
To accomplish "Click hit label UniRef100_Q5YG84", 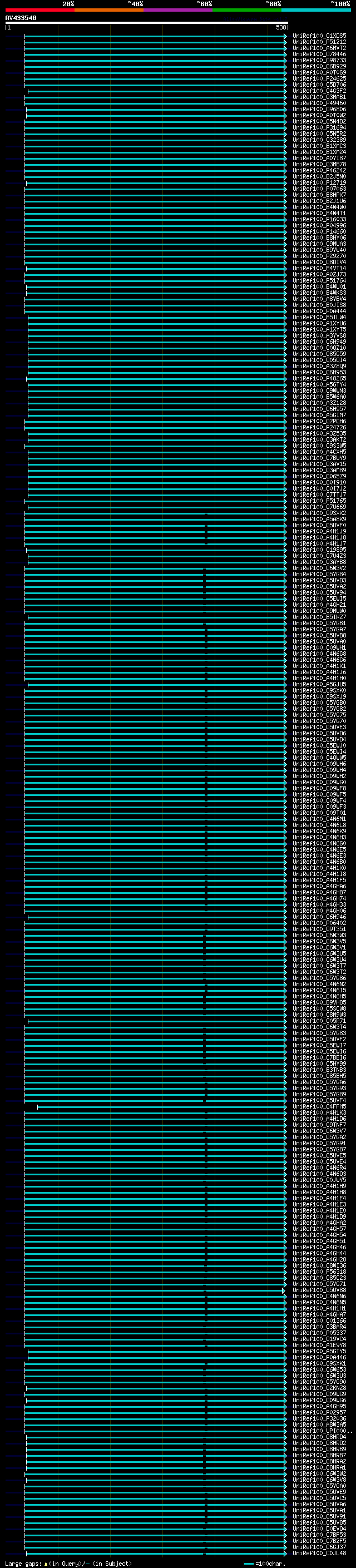I will pos(319,574).
